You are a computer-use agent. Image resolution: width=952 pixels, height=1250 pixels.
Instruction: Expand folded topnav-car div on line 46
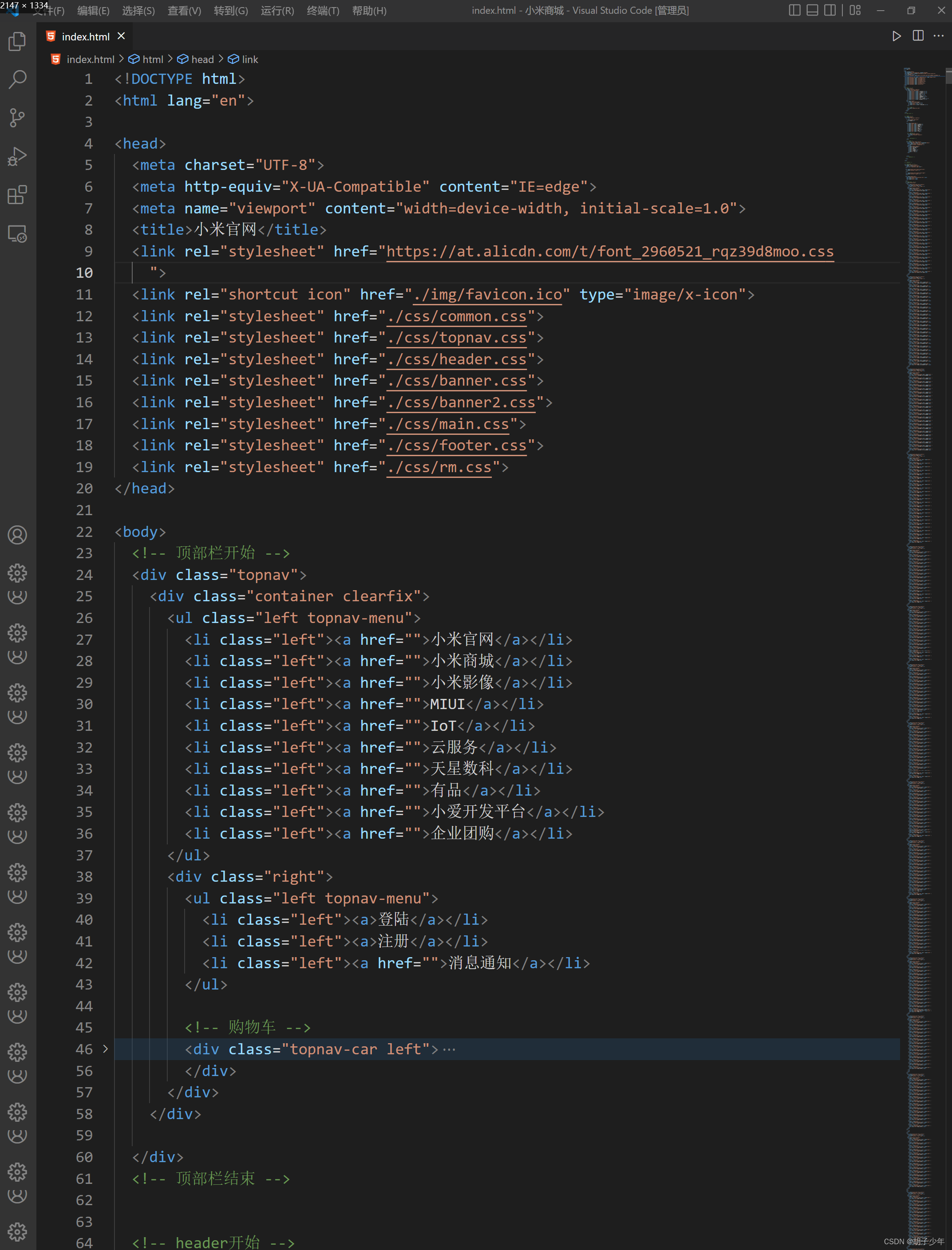[105, 1049]
